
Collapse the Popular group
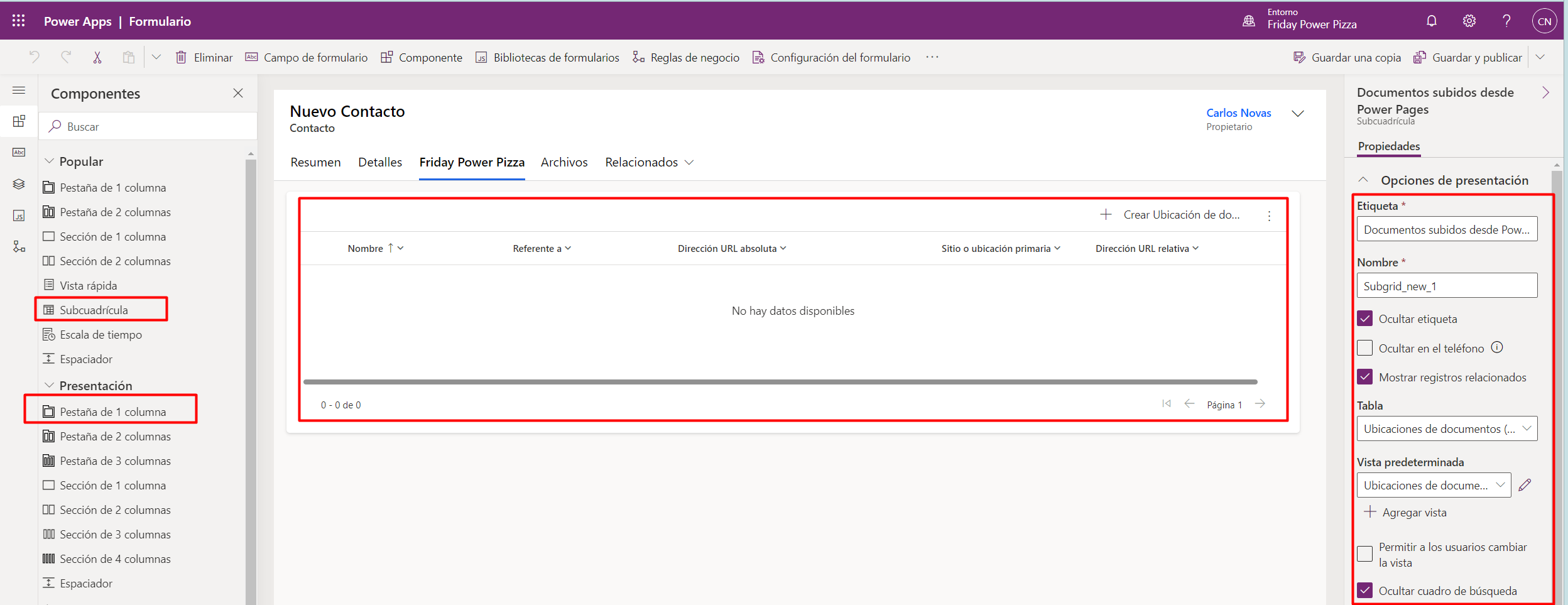pyautogui.click(x=49, y=161)
